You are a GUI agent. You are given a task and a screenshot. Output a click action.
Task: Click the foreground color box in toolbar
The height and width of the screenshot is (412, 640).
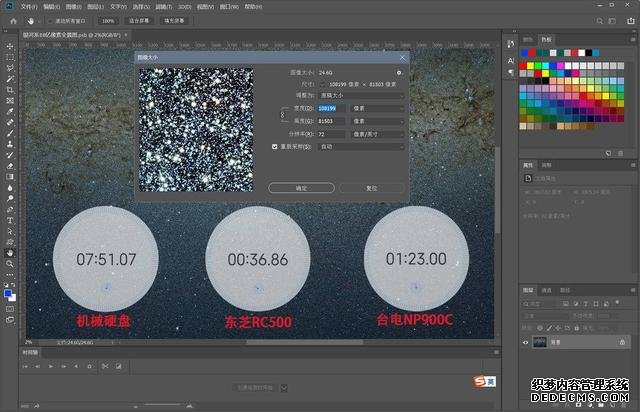[7, 294]
